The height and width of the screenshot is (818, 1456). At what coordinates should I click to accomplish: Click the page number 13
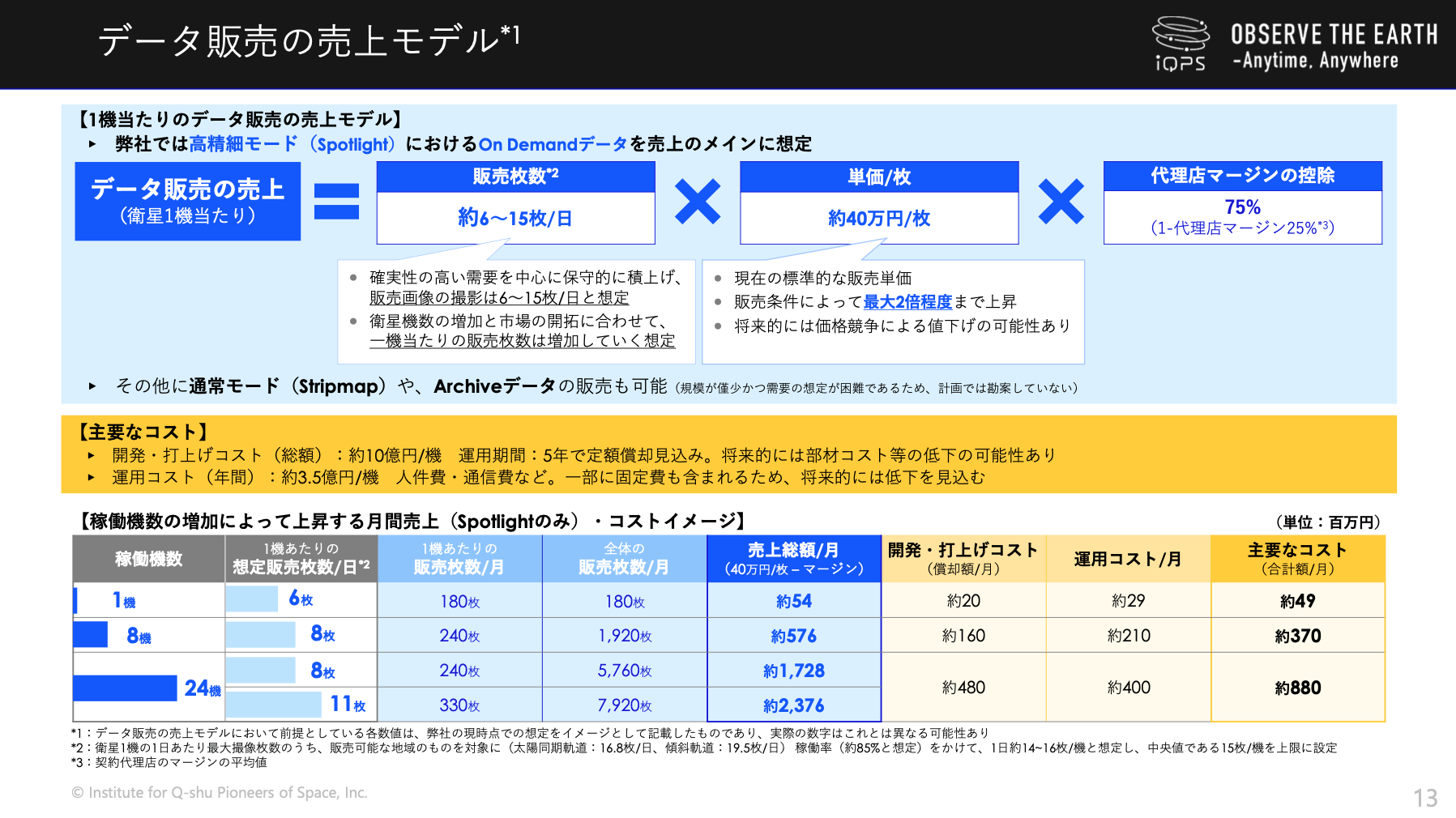pyautogui.click(x=1426, y=798)
